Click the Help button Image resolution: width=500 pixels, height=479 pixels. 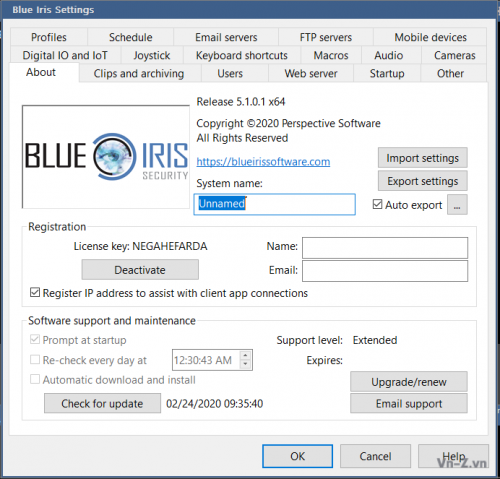453,456
